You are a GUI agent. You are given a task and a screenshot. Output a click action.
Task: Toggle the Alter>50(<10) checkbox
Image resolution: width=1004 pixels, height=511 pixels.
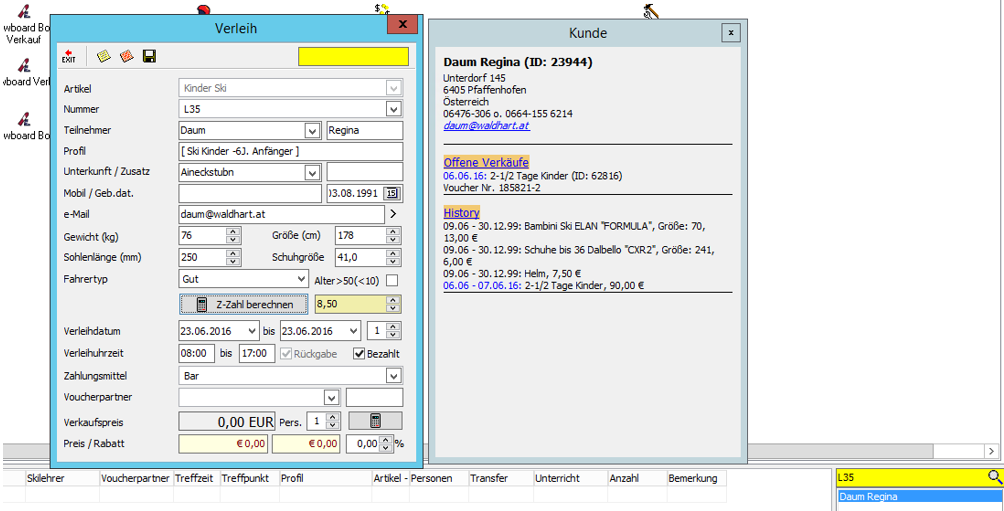pos(392,280)
